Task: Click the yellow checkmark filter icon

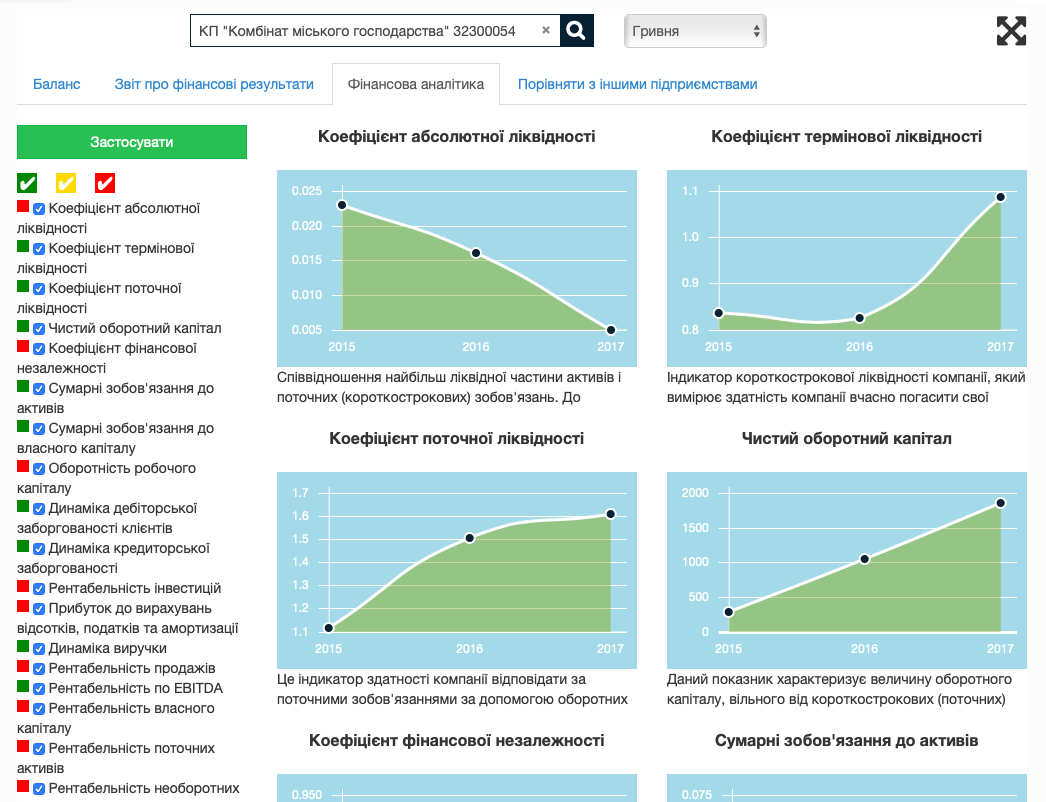Action: [x=66, y=183]
